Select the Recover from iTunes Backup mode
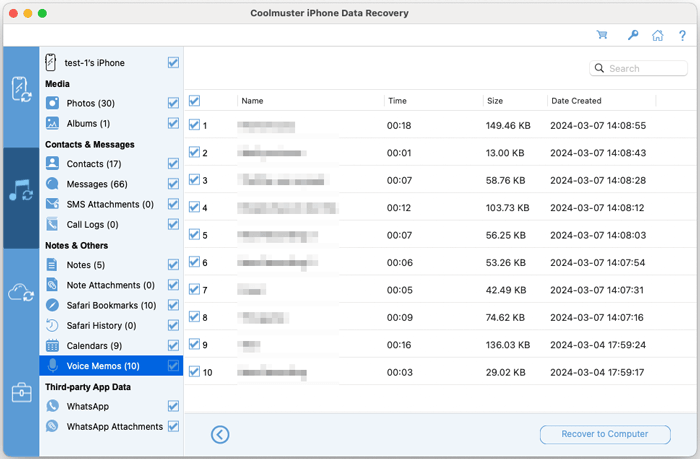 click(21, 191)
